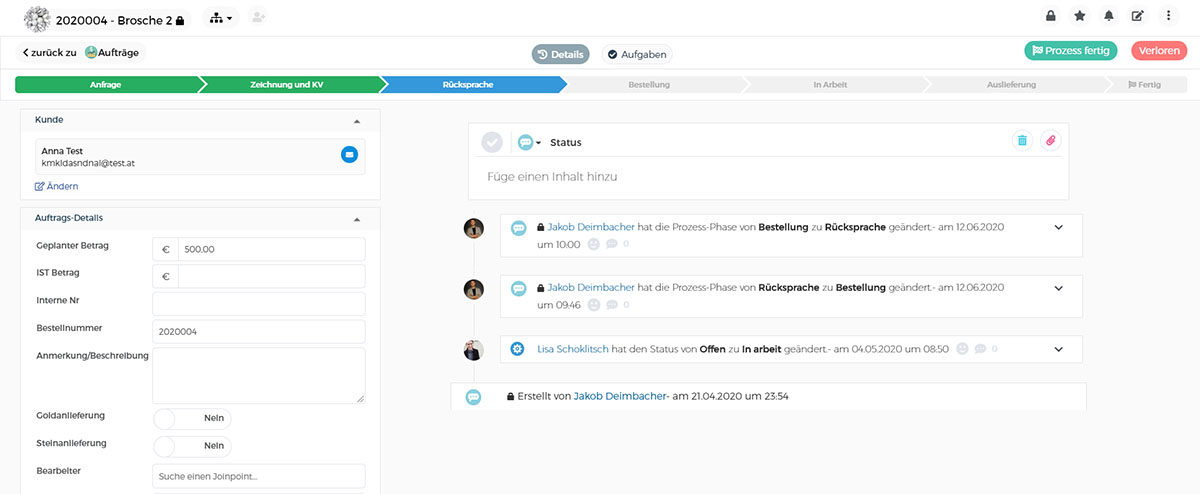This screenshot has height=494, width=1200.
Task: Select the Details tab
Action: [561, 54]
